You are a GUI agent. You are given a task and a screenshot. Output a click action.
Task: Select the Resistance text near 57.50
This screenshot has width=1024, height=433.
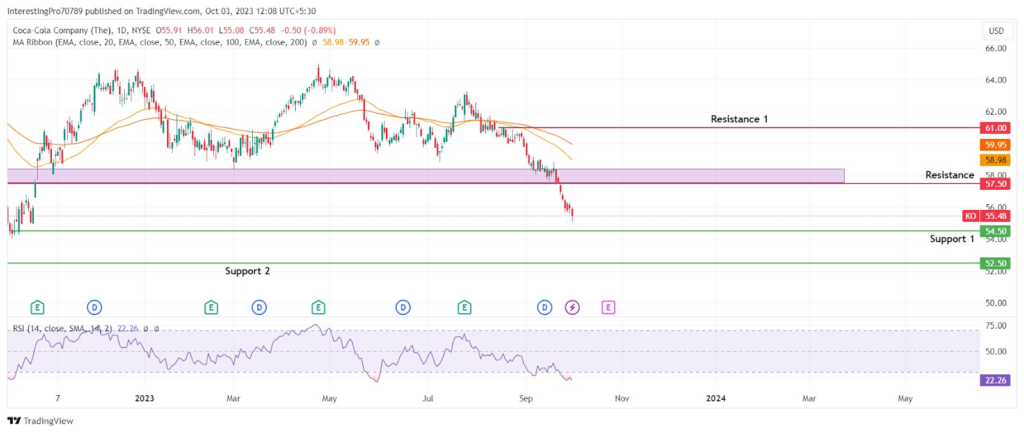(950, 175)
